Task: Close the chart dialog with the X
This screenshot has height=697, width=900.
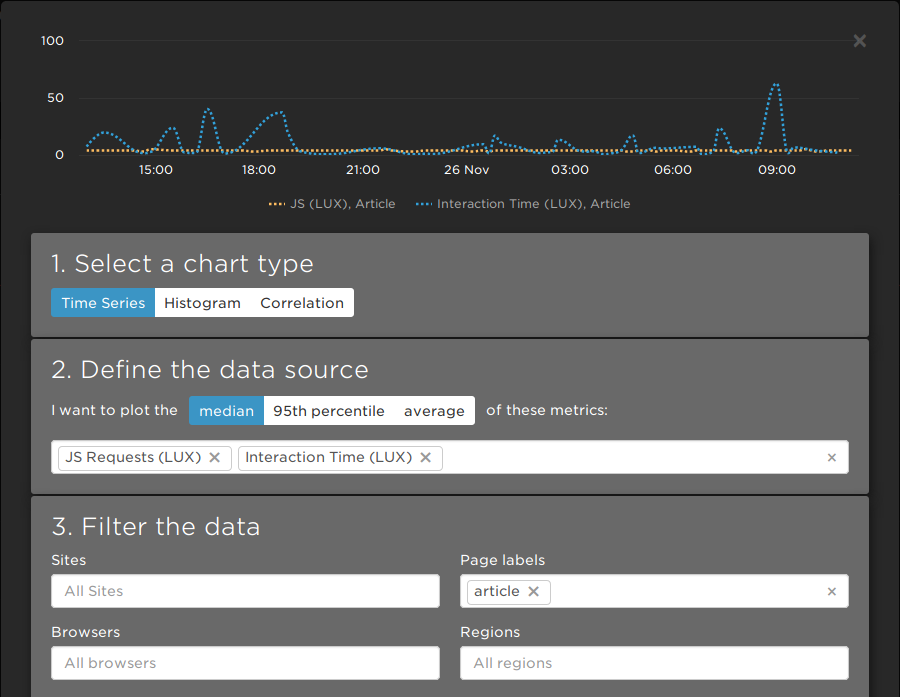Action: [859, 41]
